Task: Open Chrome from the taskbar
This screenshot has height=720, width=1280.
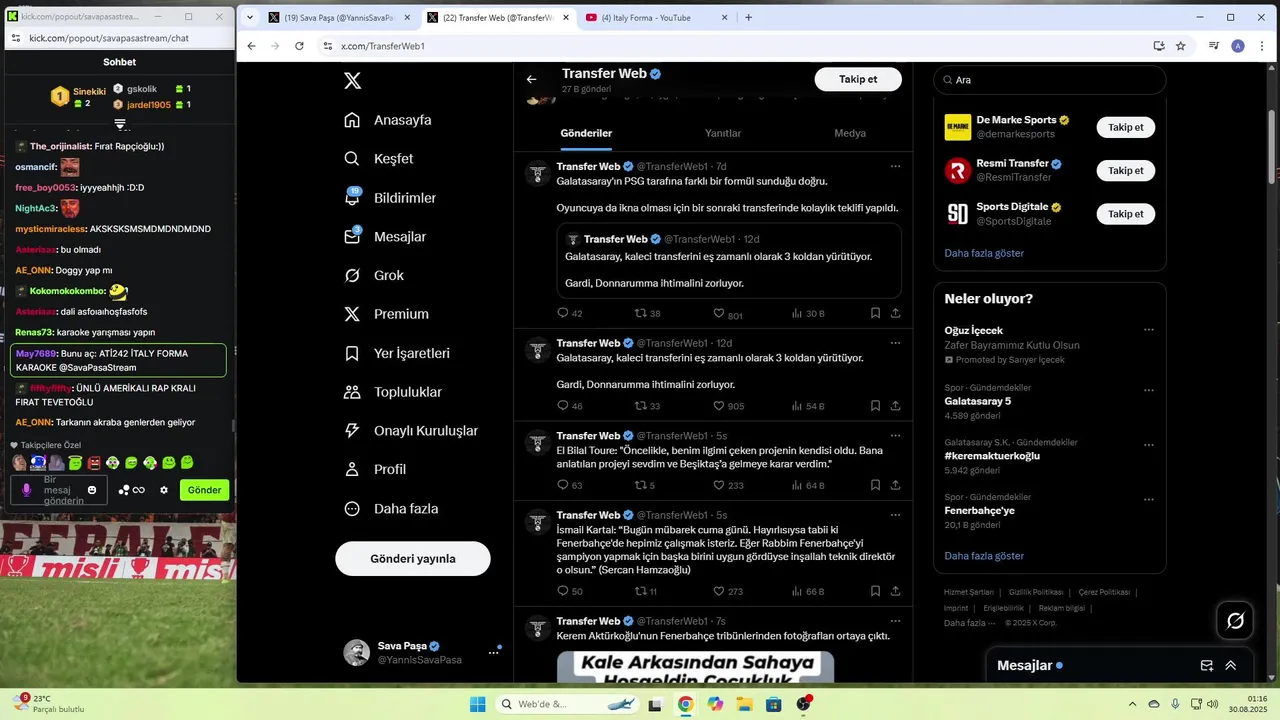Action: (x=685, y=704)
